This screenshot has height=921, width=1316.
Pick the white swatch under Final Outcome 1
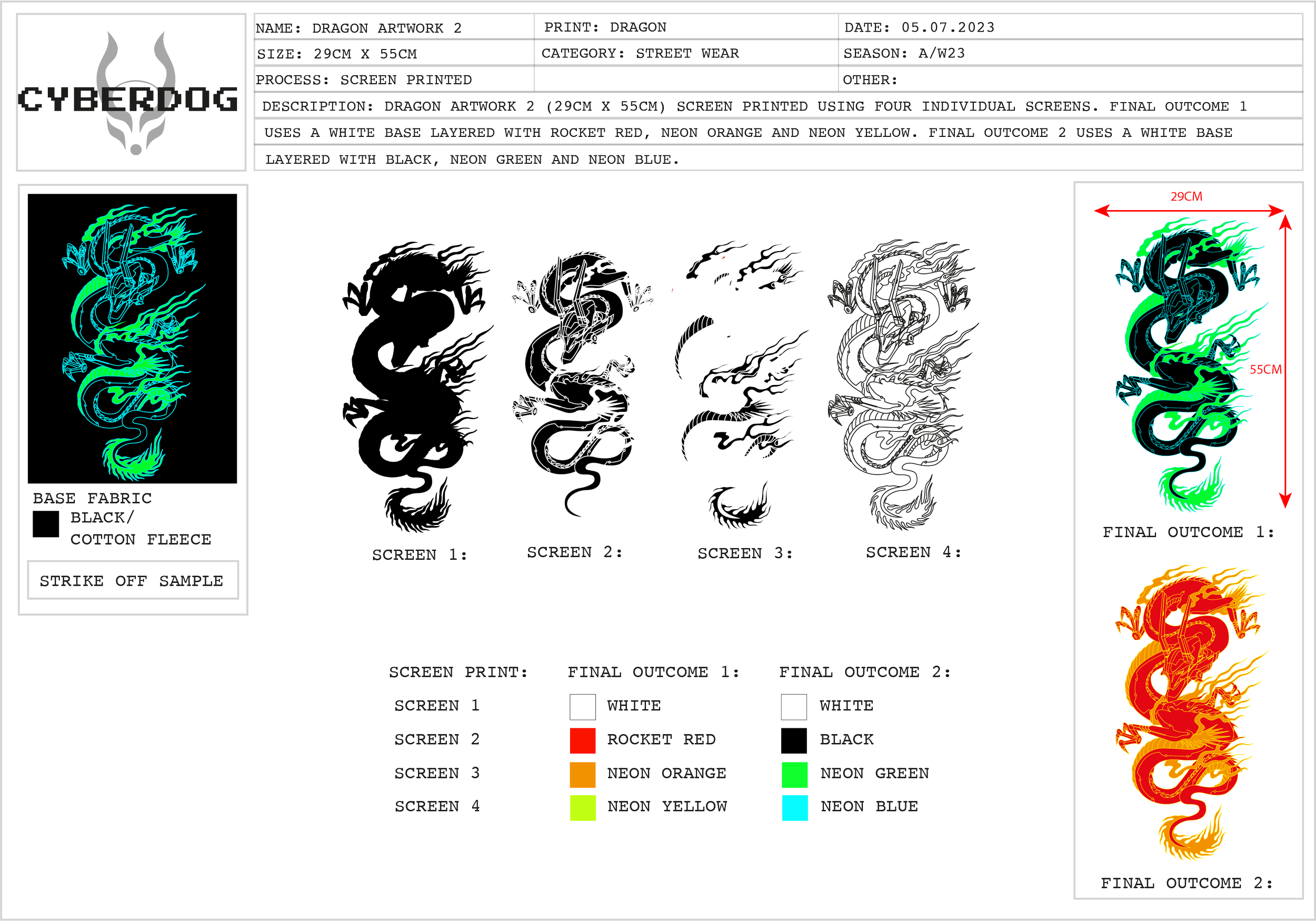[x=582, y=707]
